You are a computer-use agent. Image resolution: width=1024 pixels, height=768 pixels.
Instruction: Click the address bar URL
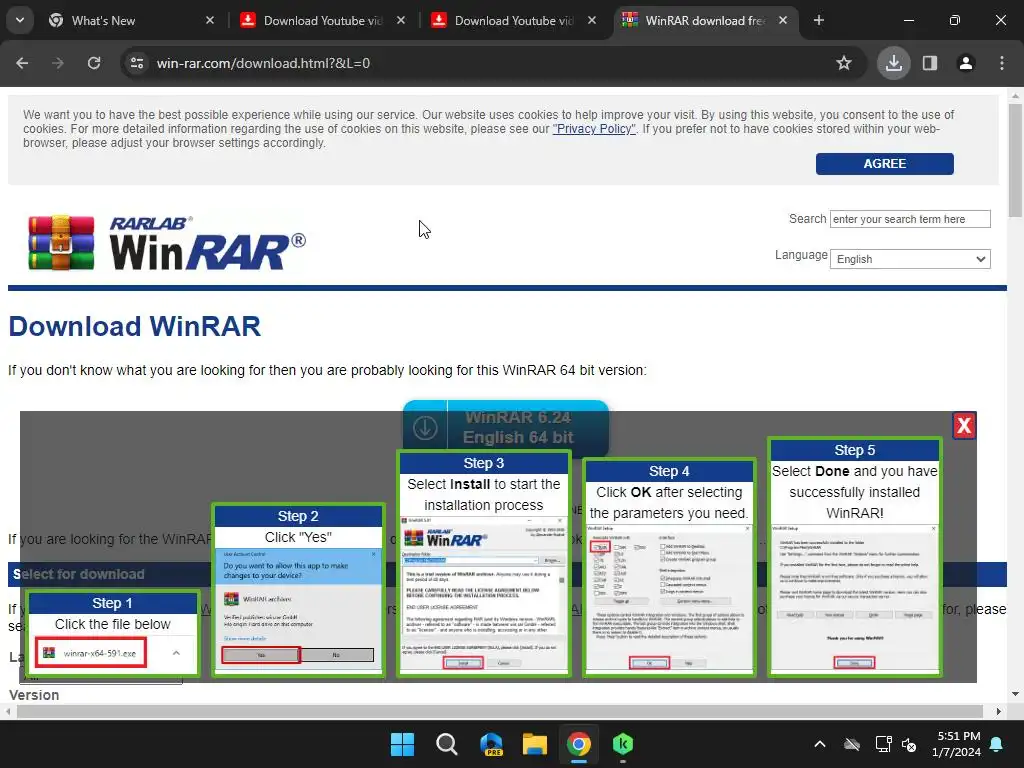[x=263, y=63]
